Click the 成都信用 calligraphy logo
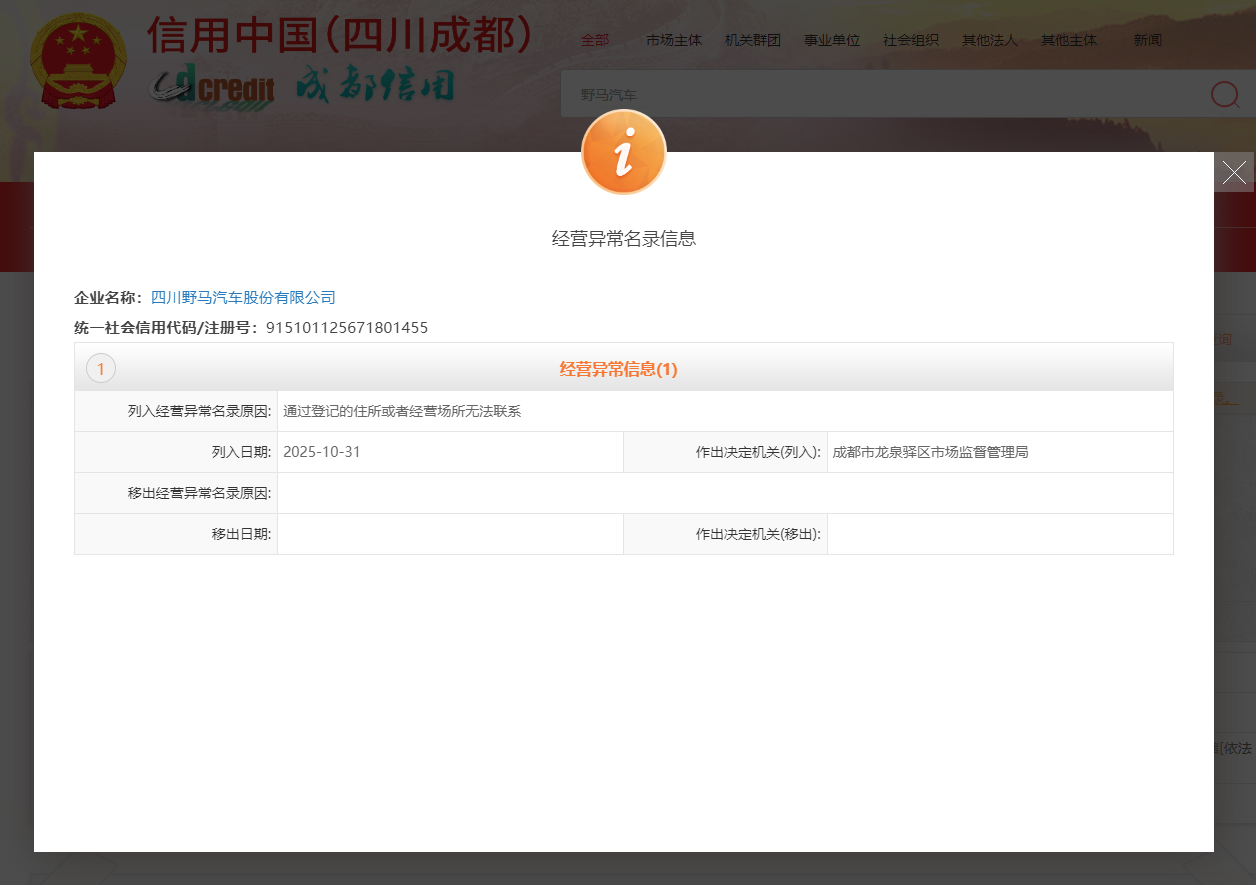Screen dimensions: 1256x885 375,87
